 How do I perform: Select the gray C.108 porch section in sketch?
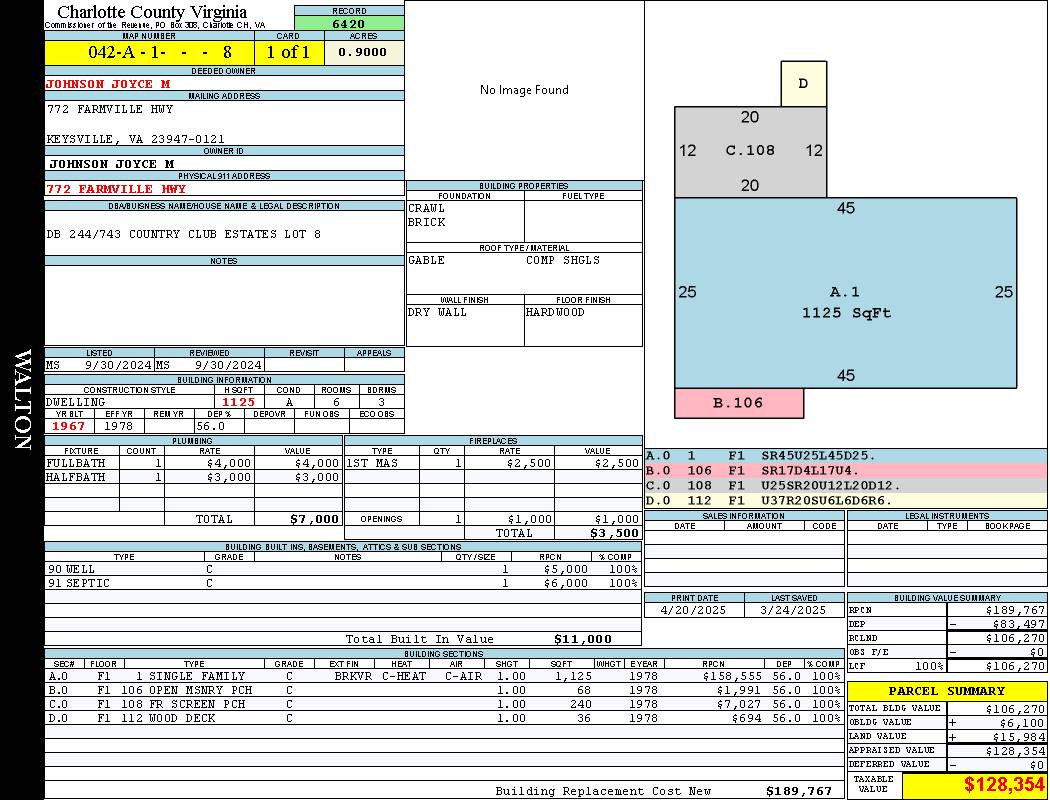click(x=750, y=151)
